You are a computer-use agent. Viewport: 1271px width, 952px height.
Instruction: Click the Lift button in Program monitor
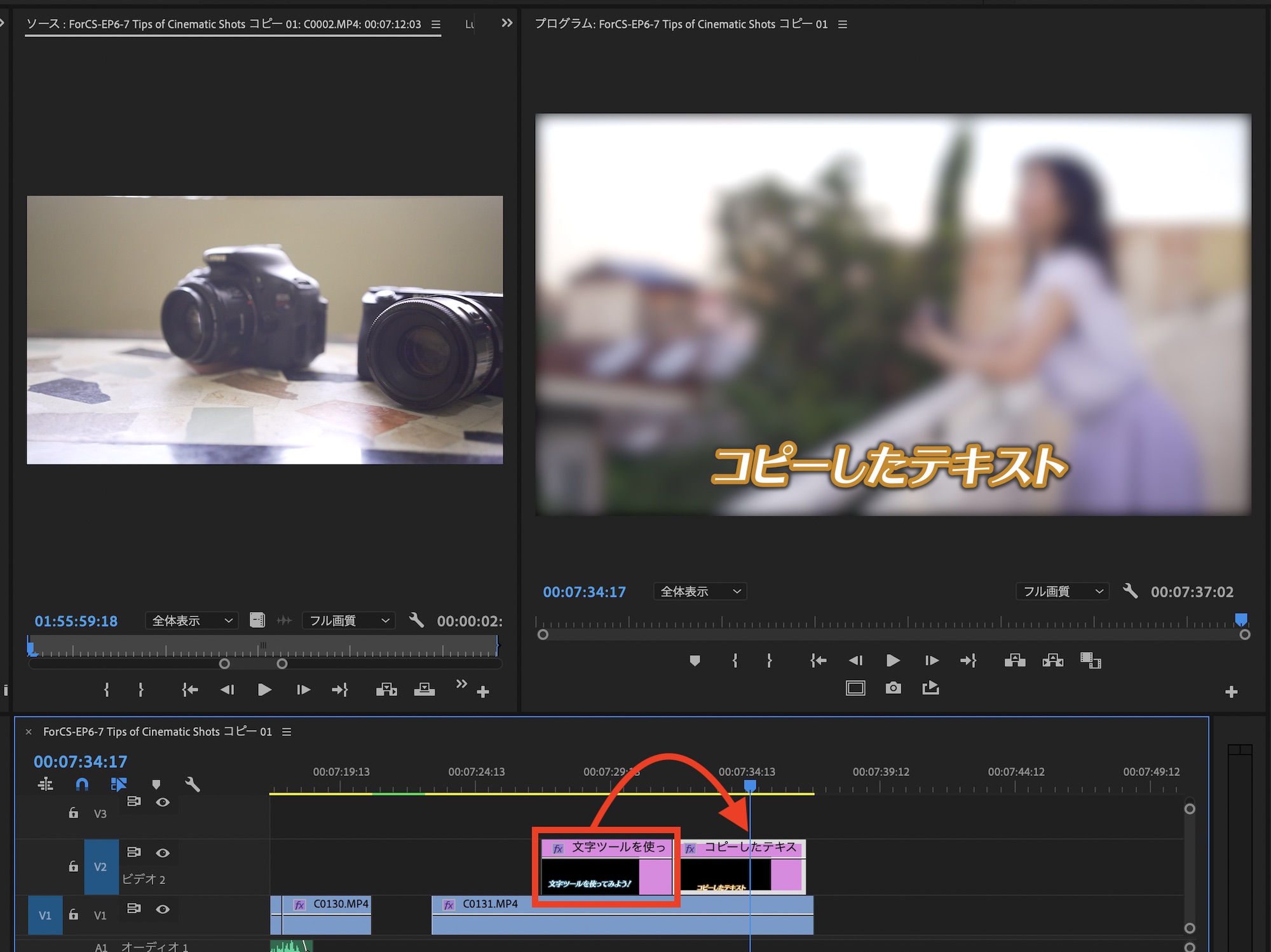click(1015, 660)
